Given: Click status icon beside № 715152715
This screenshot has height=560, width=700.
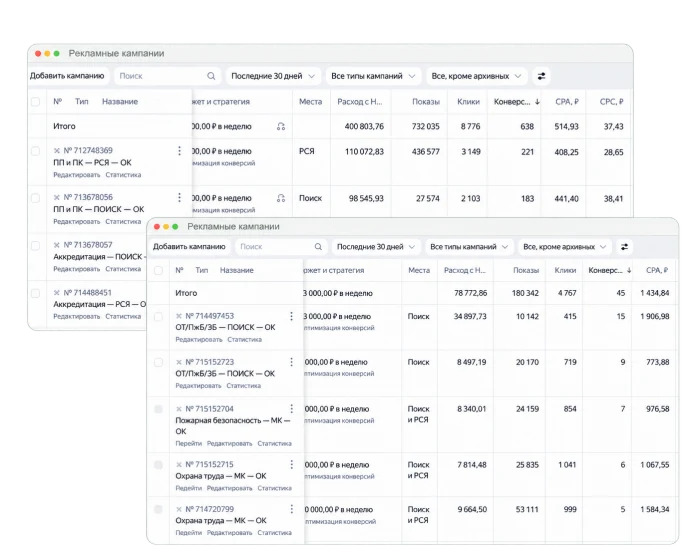Looking at the screenshot, I should click(179, 464).
